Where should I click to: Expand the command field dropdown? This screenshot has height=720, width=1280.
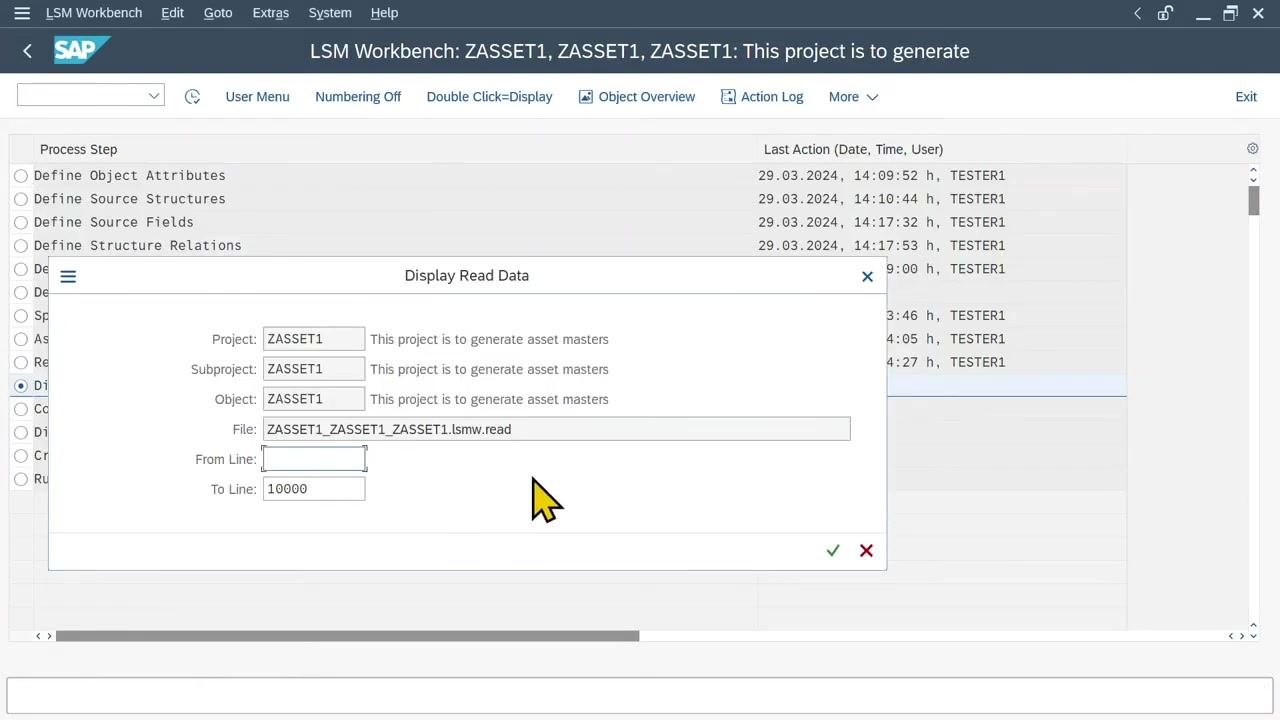coord(154,96)
